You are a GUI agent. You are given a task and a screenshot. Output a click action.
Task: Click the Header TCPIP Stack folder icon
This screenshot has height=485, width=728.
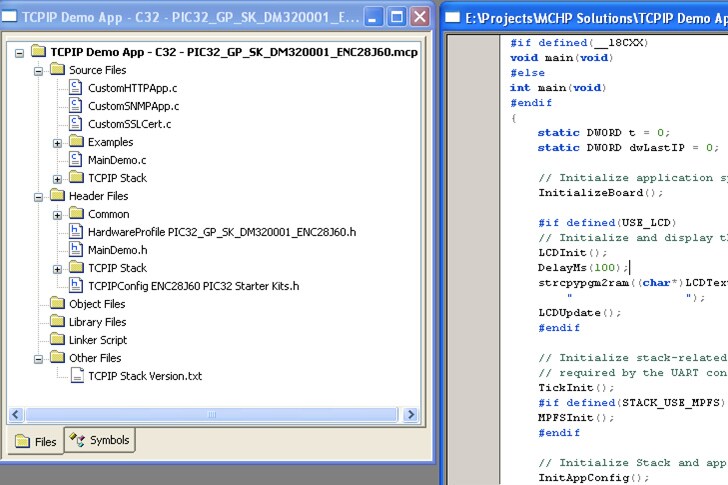76,267
